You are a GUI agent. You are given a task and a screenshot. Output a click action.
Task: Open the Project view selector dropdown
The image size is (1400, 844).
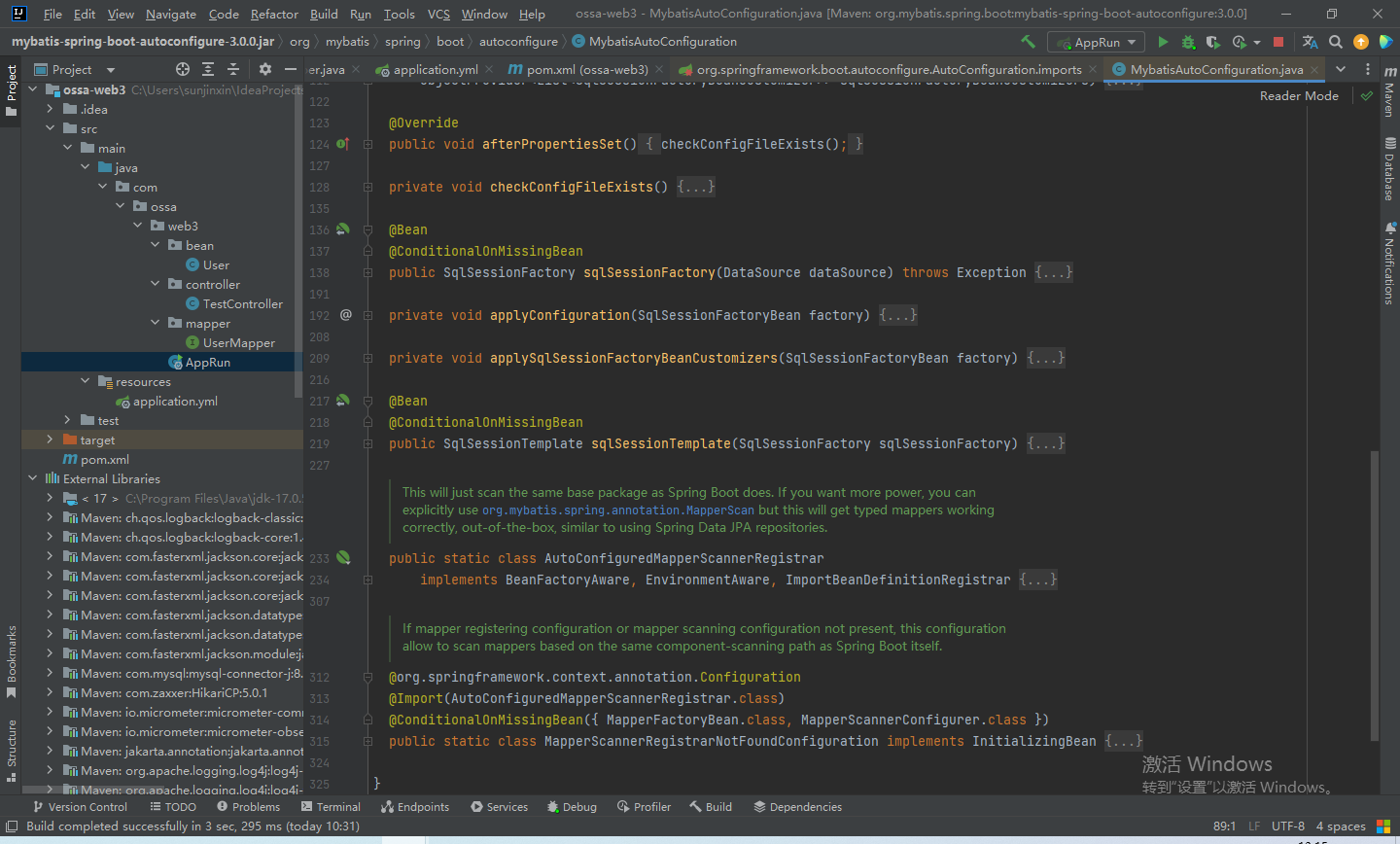(x=75, y=69)
